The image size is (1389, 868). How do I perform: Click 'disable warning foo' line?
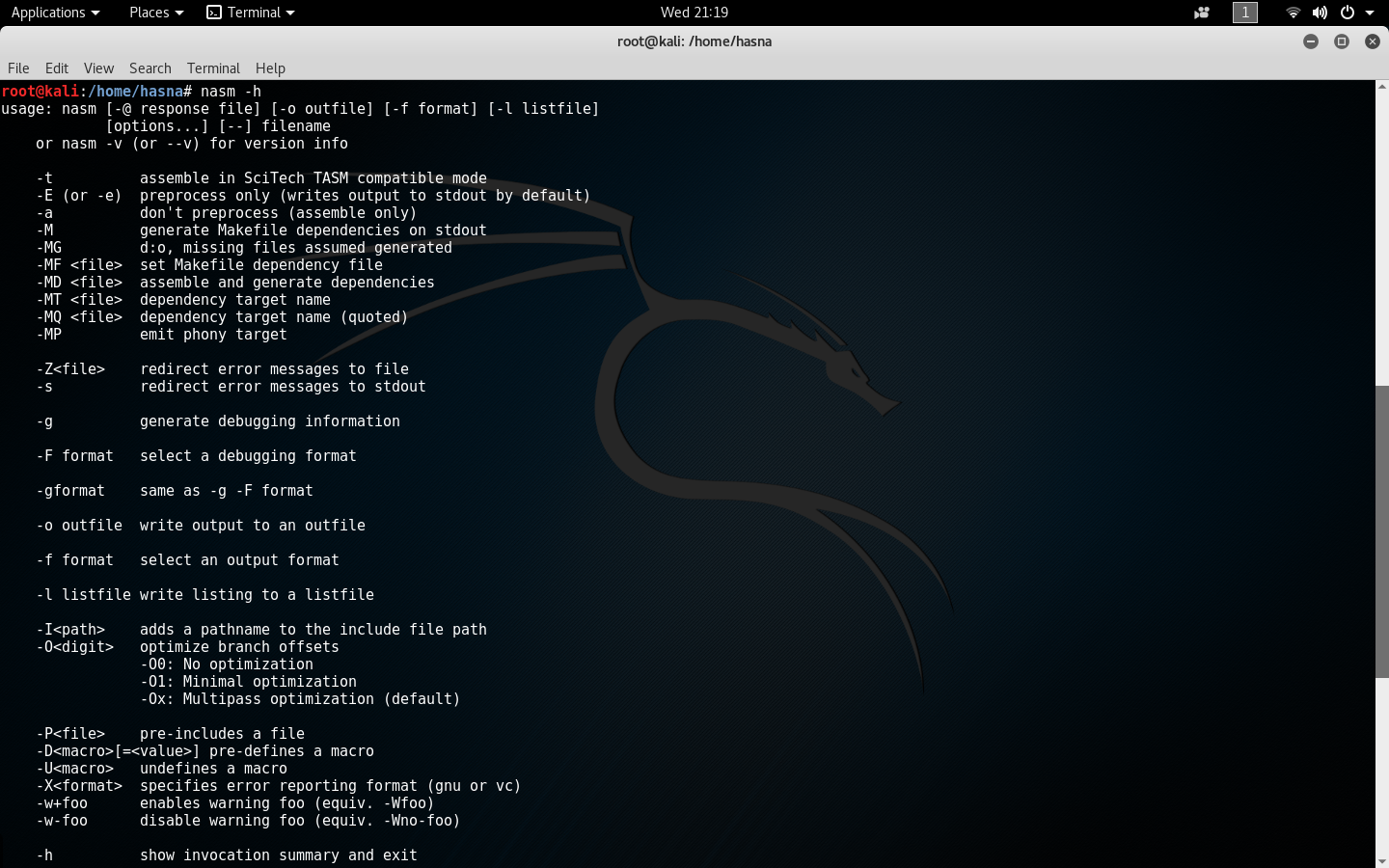pyautogui.click(x=300, y=821)
